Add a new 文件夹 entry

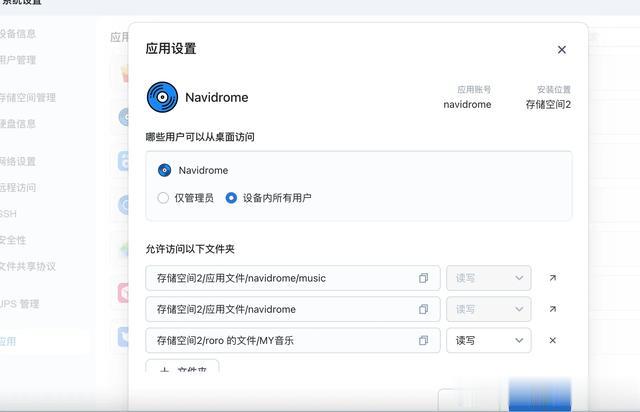182,367
